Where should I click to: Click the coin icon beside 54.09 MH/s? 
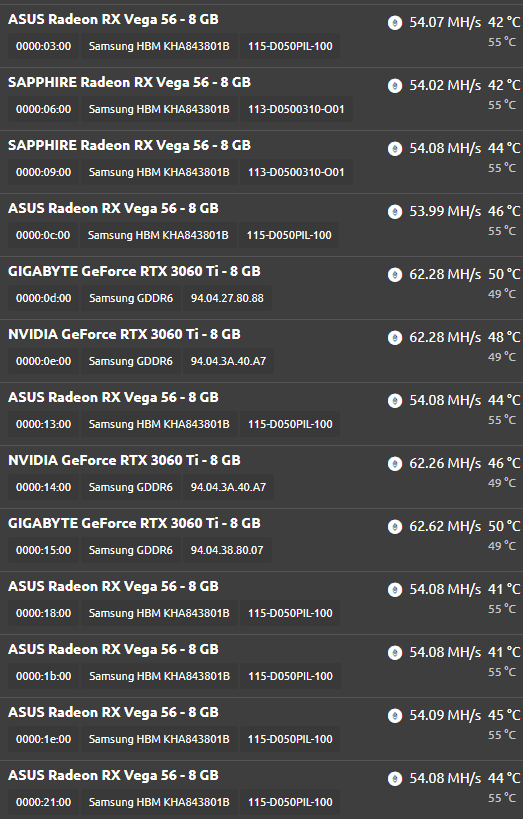(395, 716)
